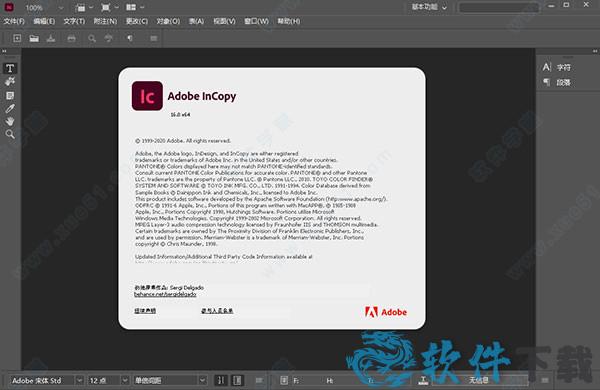Image resolution: width=600 pixels, height=390 pixels.
Task: Click the far right status bar menu icon
Action: (545, 380)
